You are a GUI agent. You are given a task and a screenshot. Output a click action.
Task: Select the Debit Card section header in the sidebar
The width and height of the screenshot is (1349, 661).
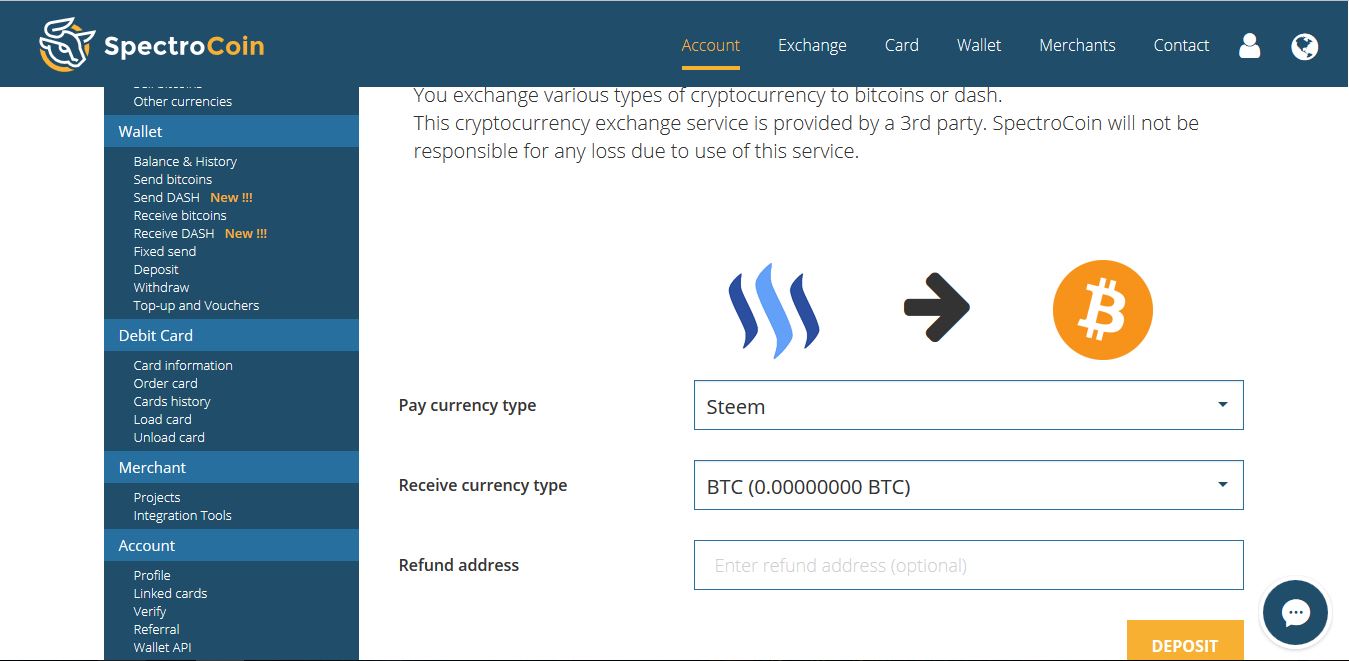click(231, 335)
